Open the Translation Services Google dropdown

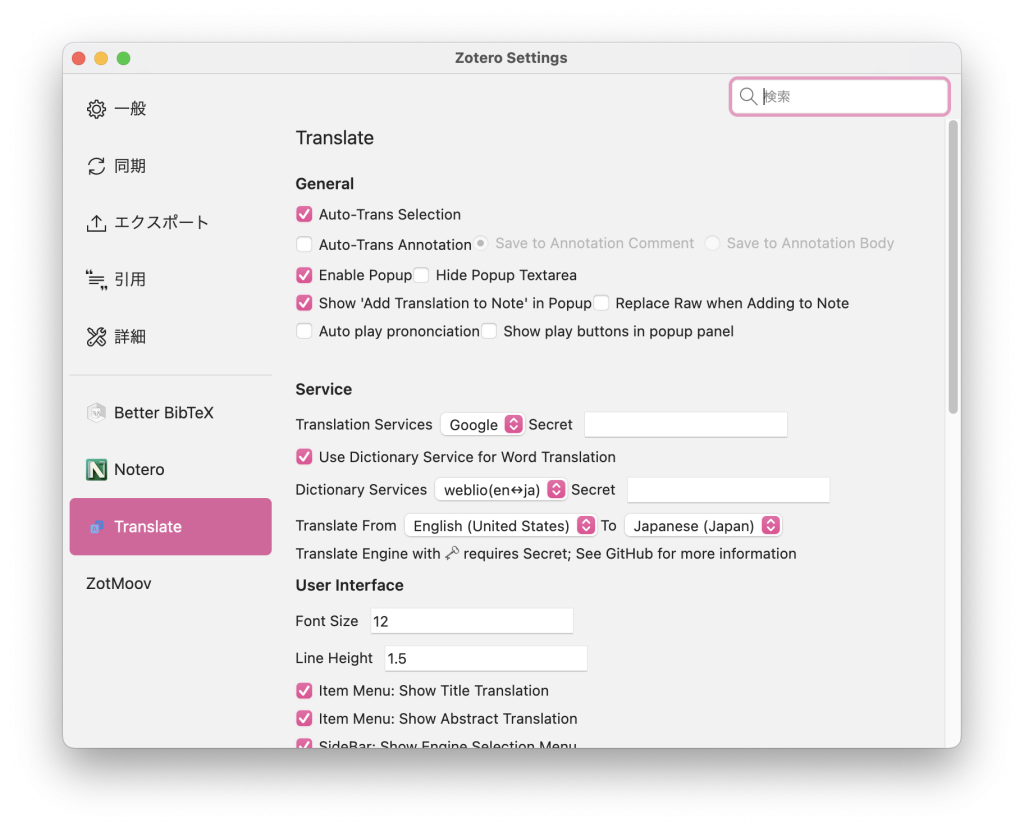coord(482,425)
